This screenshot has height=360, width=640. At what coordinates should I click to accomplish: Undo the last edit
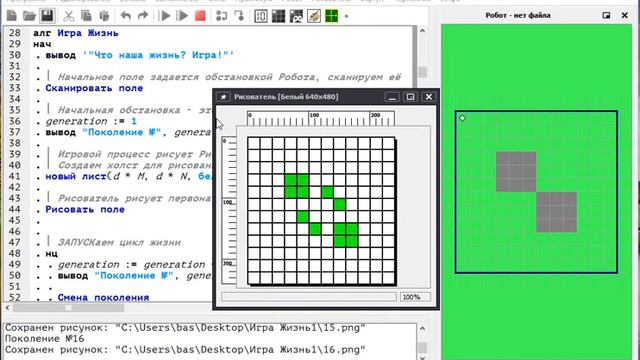[x=125, y=16]
